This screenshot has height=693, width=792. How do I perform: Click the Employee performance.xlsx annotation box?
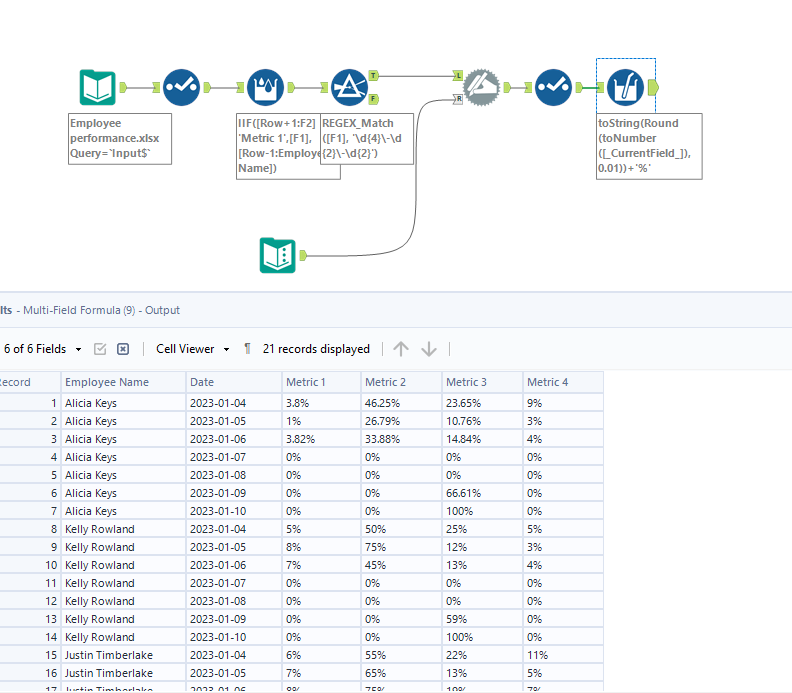[120, 138]
